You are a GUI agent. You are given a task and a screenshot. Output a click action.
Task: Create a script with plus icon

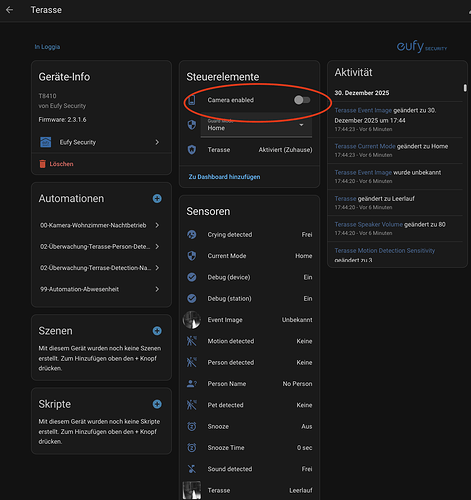pyautogui.click(x=157, y=404)
